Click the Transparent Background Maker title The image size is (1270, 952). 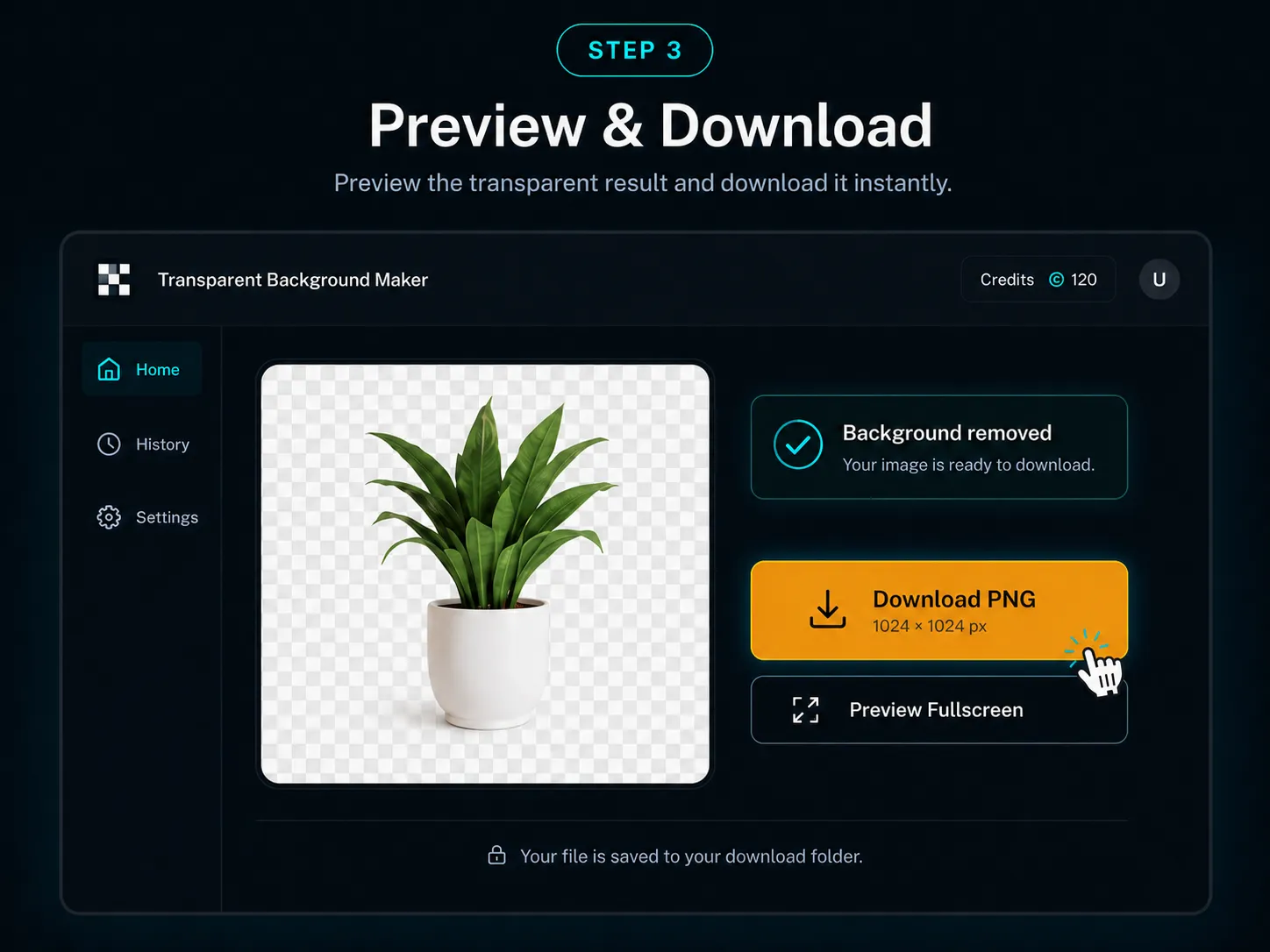click(293, 280)
